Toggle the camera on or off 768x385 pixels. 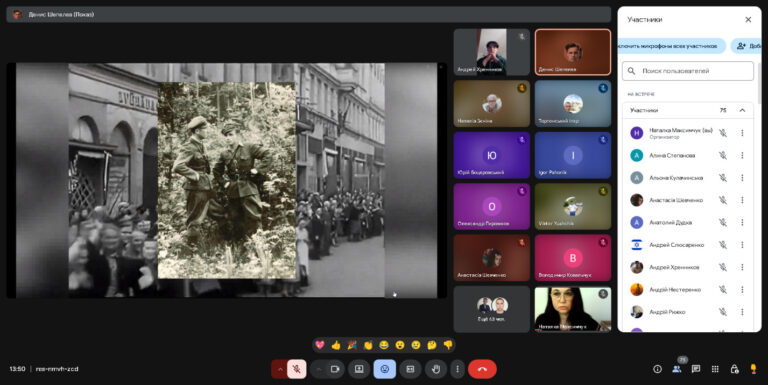(336, 369)
